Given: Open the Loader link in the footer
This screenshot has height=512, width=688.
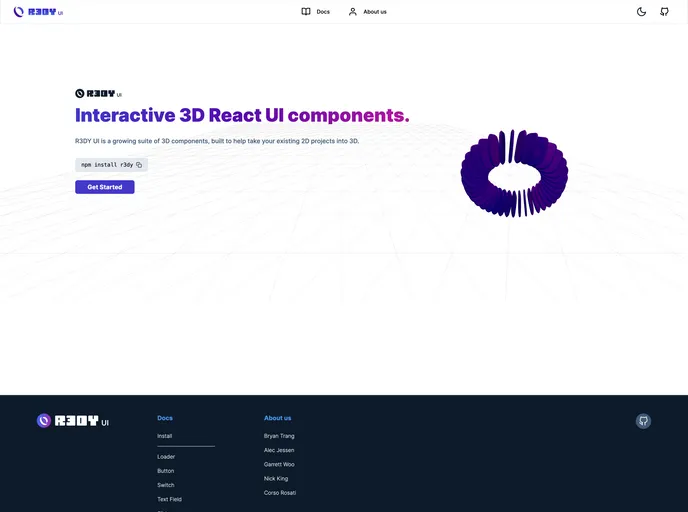Looking at the screenshot, I should (166, 457).
